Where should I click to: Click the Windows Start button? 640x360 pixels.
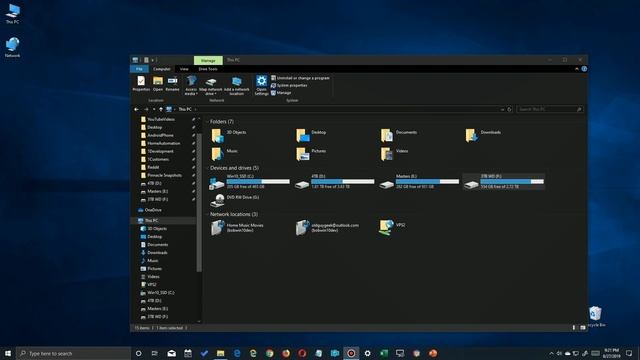pos(8,353)
